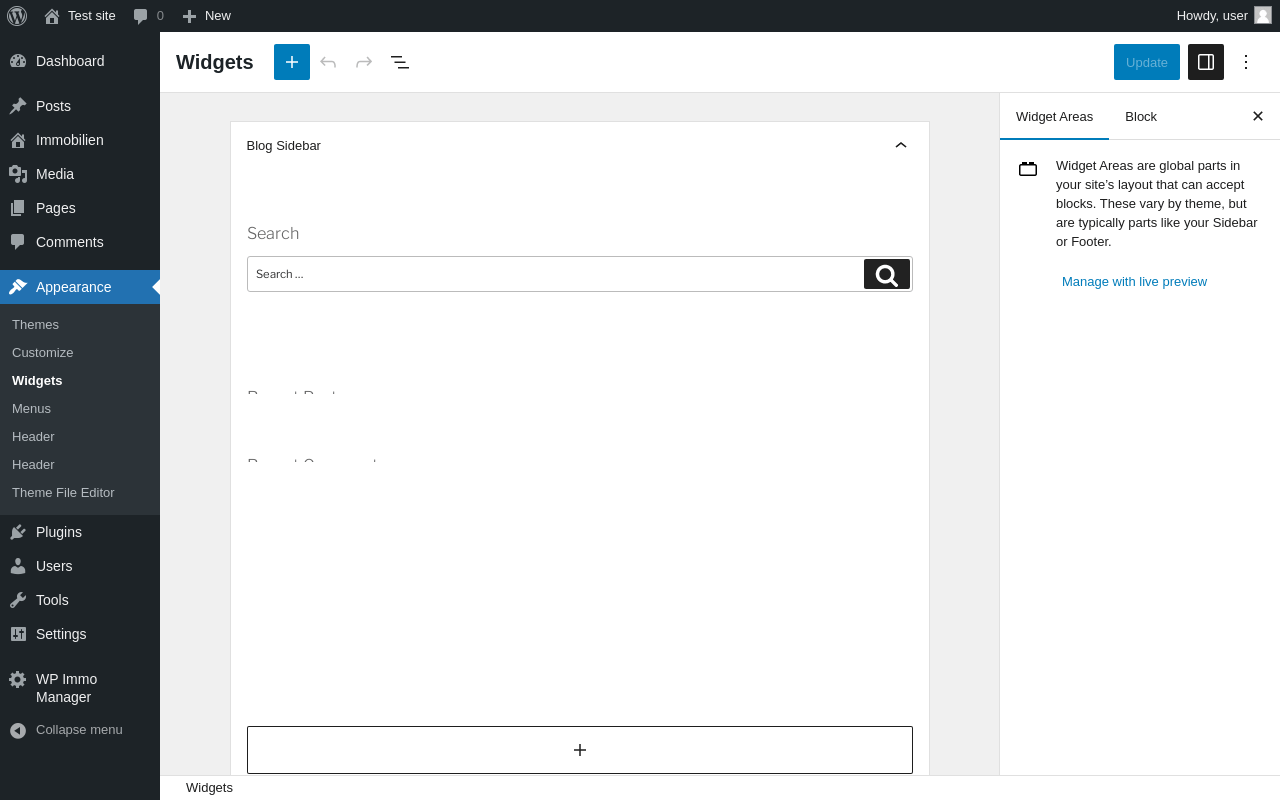Screen dimensions: 1280x800
Task: Click the WordPress logo in admin bar
Action: [x=17, y=16]
